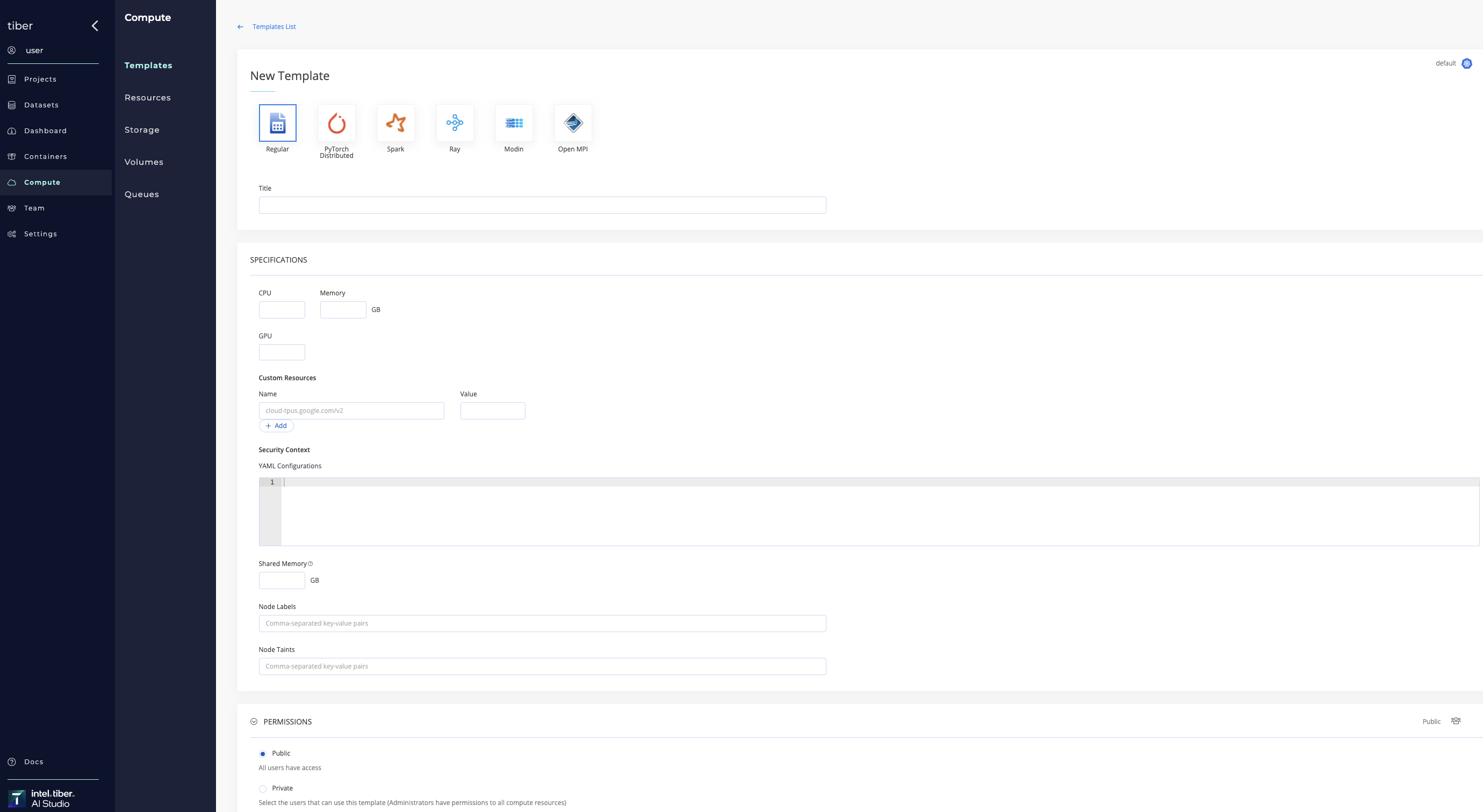Click the default cluster label
1483x812 pixels.
[x=1445, y=63]
